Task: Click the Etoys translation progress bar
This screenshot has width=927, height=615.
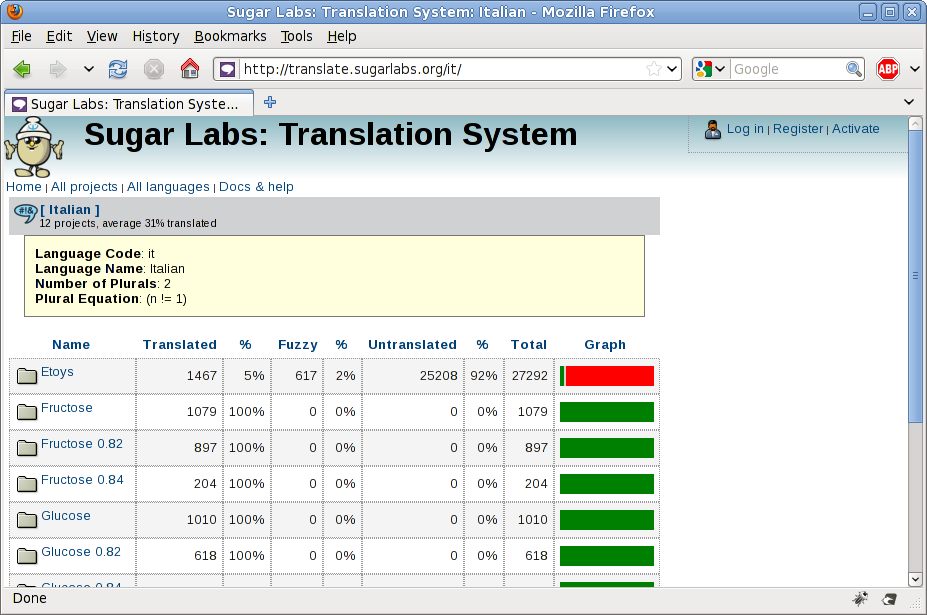Action: point(606,376)
